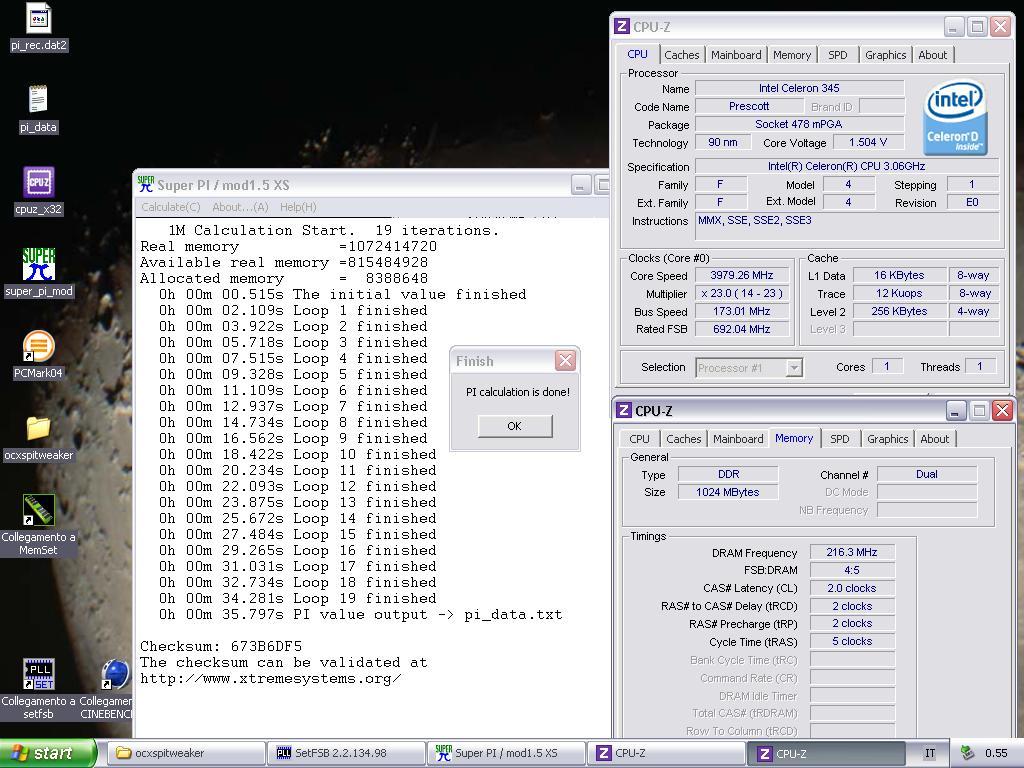Click the Loop 19 finished line
This screenshot has height=768, width=1024.
coord(297,598)
